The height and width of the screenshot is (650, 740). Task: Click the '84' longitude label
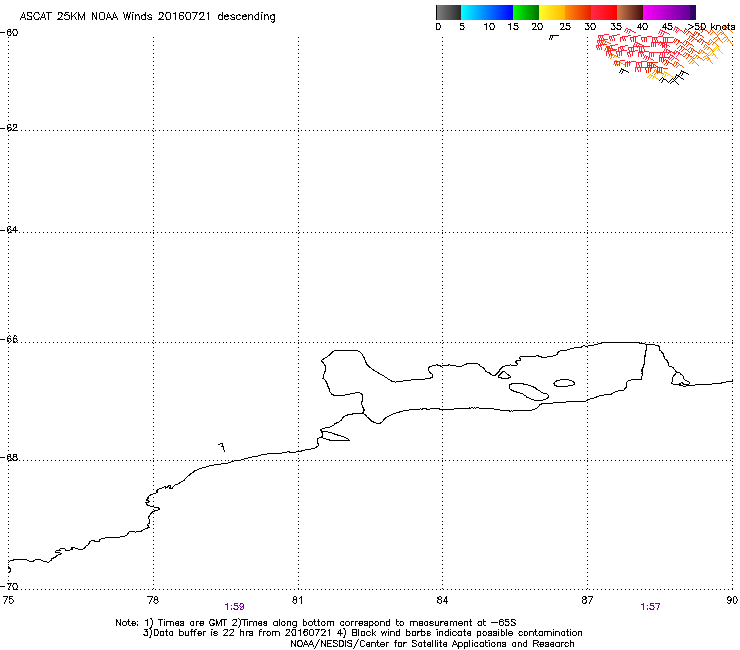point(442,600)
